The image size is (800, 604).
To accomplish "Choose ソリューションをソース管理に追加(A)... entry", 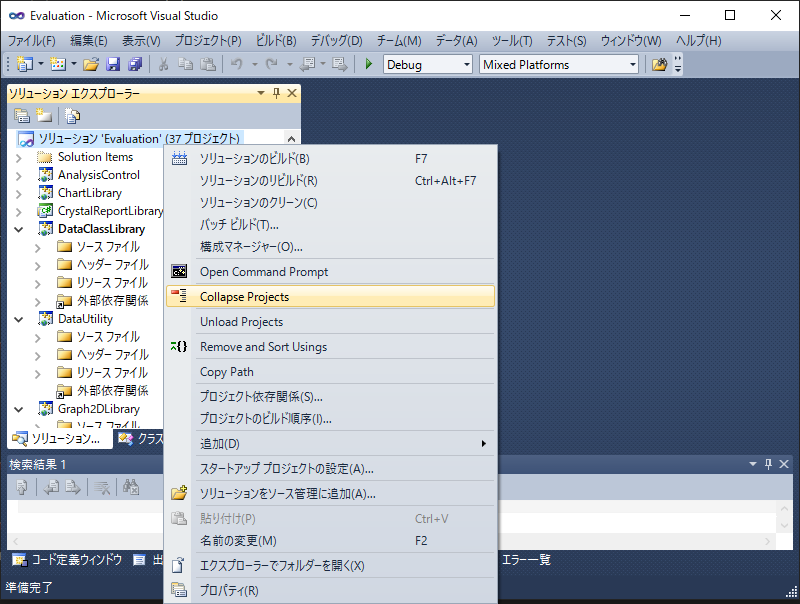I will 330,494.
